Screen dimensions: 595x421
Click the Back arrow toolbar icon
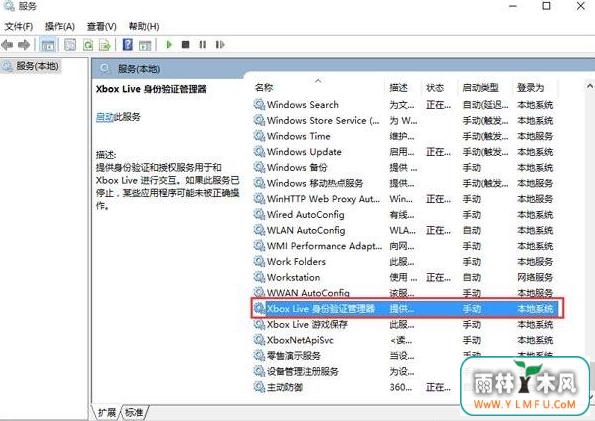click(x=7, y=45)
